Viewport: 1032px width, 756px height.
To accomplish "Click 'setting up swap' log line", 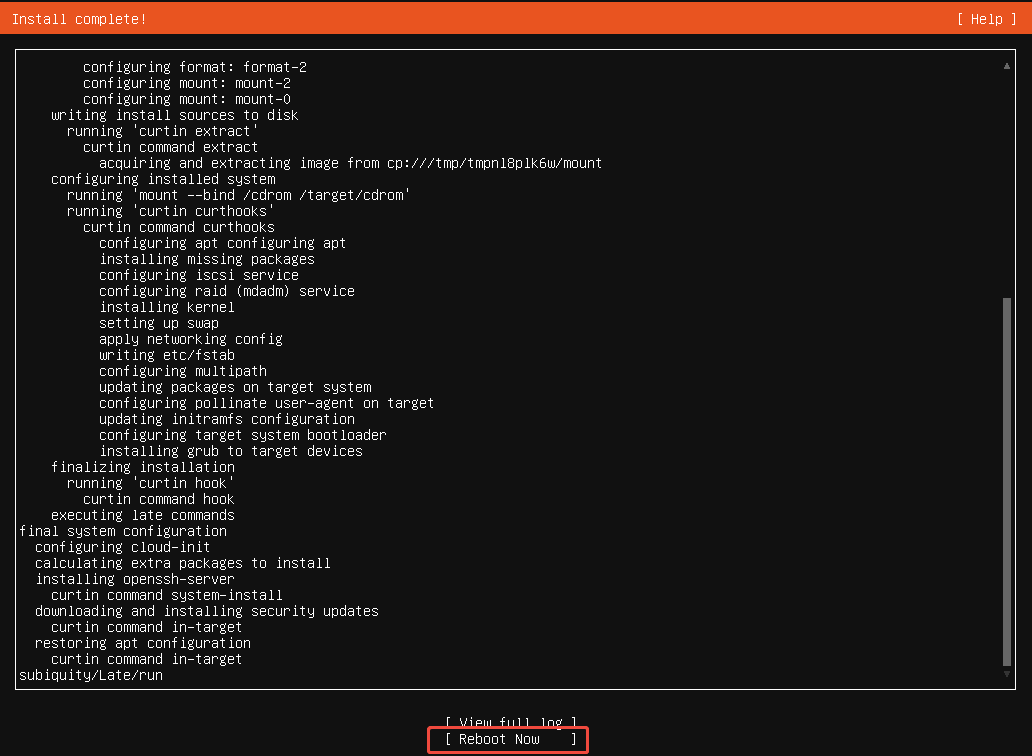I will pyautogui.click(x=159, y=323).
